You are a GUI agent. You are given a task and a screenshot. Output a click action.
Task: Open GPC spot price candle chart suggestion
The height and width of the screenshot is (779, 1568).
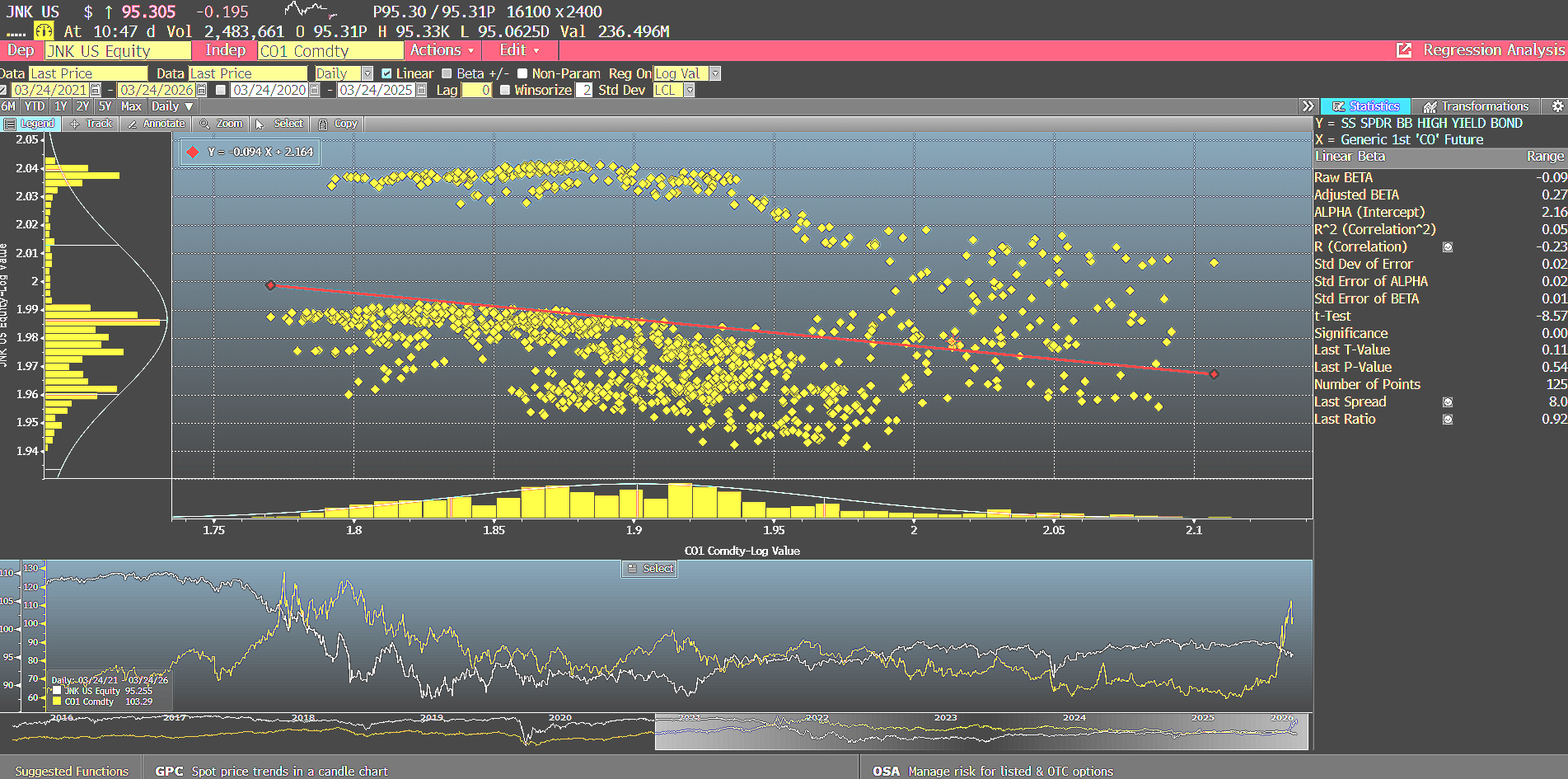[271, 771]
